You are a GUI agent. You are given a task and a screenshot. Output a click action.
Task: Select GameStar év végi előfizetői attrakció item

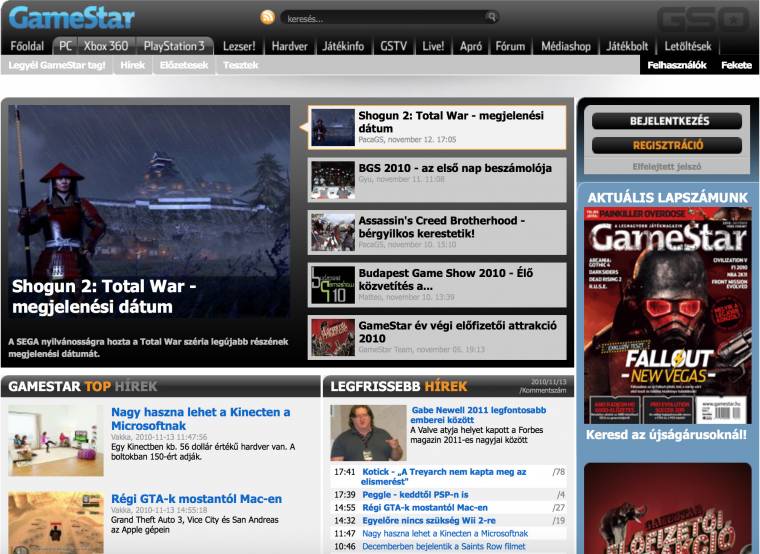437,337
